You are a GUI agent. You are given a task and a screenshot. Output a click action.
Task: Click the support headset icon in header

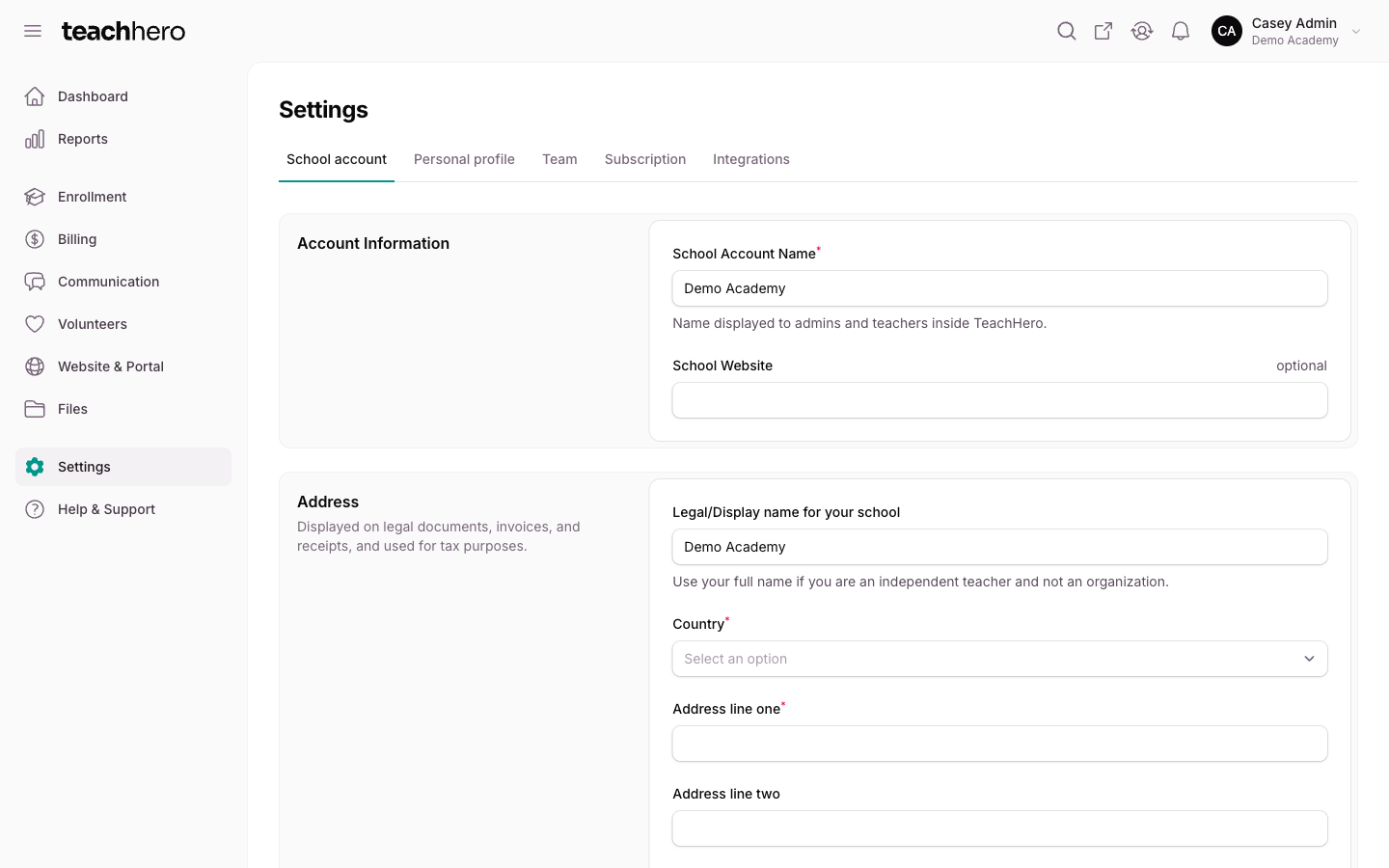pyautogui.click(x=1142, y=31)
